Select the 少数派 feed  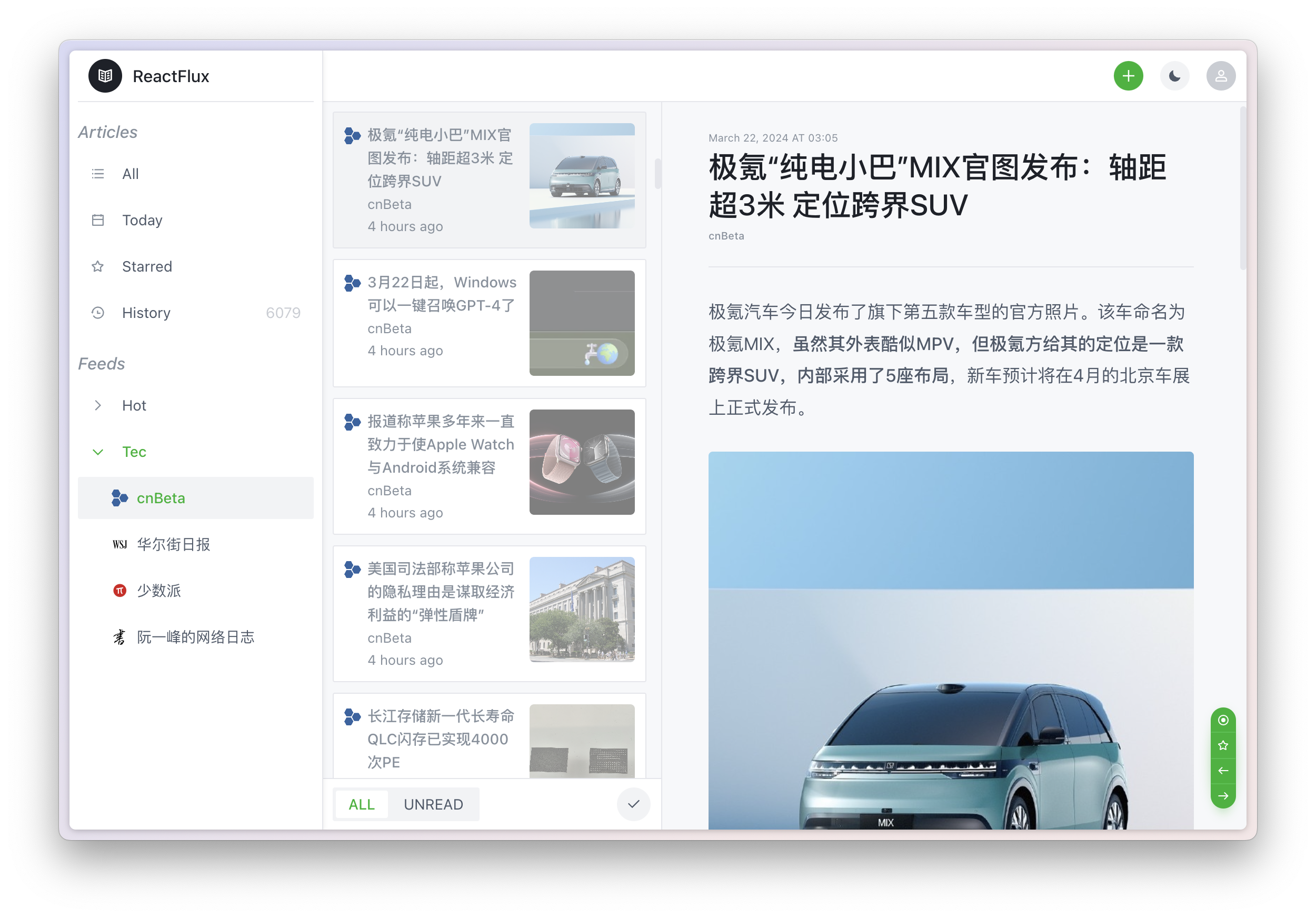click(x=159, y=591)
